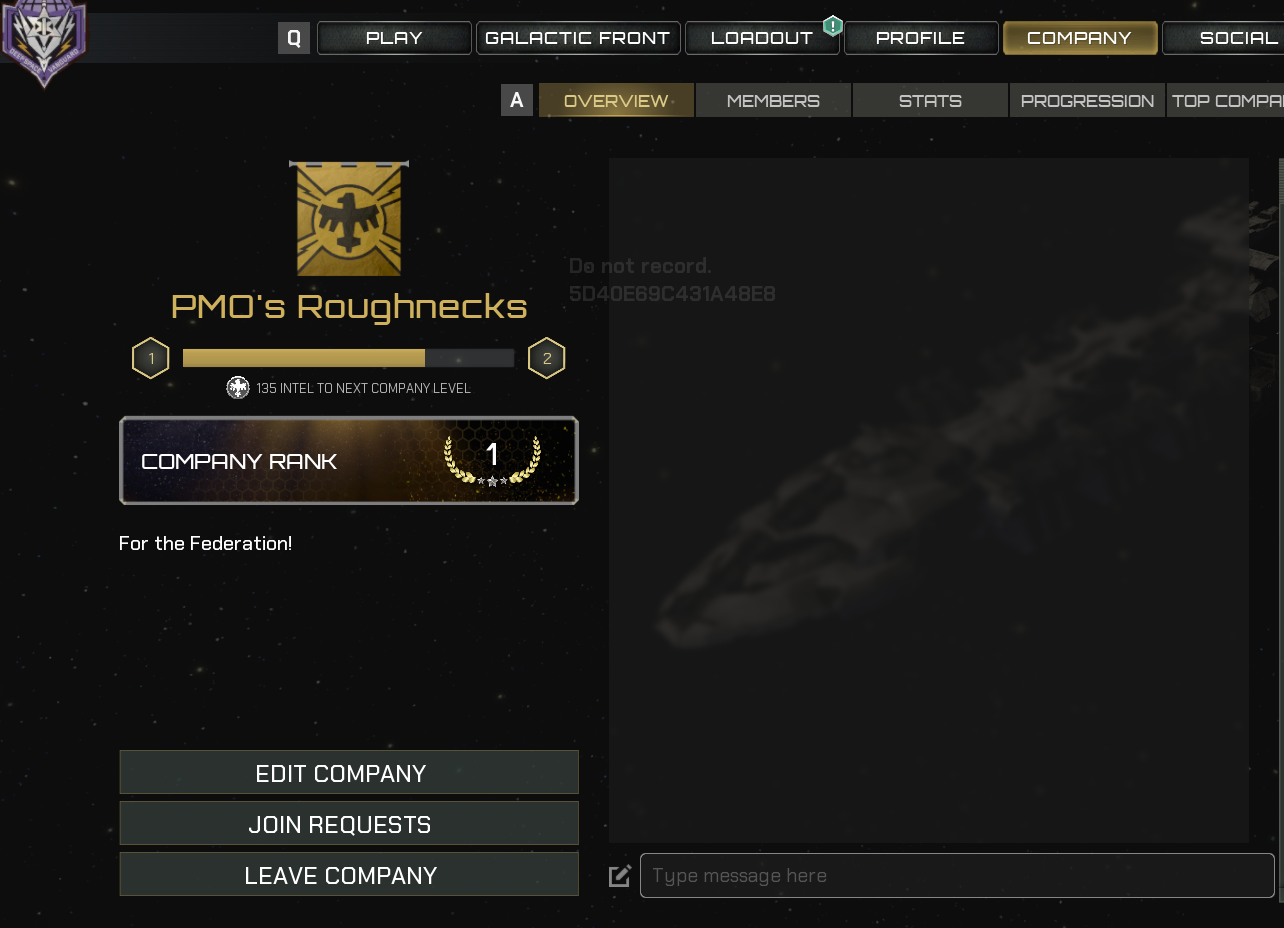Click the level 1 hexagon badge
1284x928 pixels.
[151, 358]
